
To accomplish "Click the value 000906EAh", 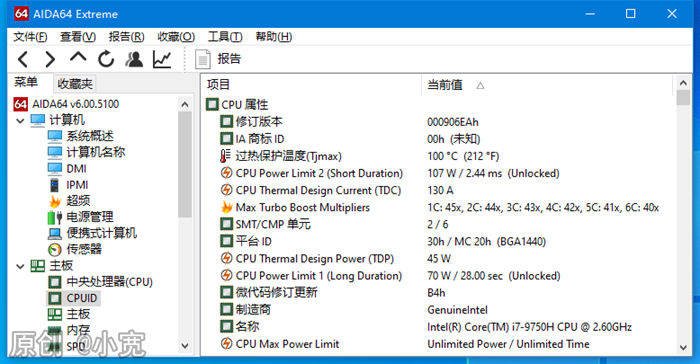I will (453, 122).
